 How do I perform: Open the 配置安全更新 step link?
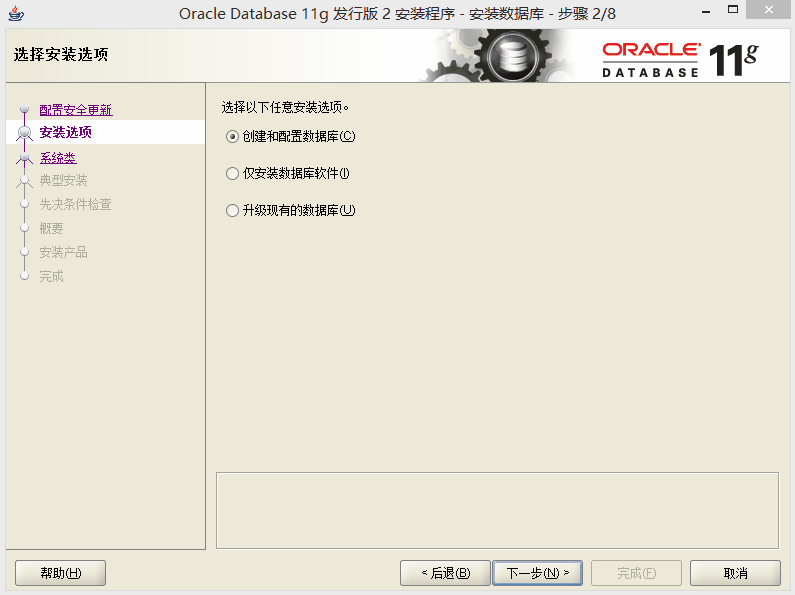pos(76,109)
